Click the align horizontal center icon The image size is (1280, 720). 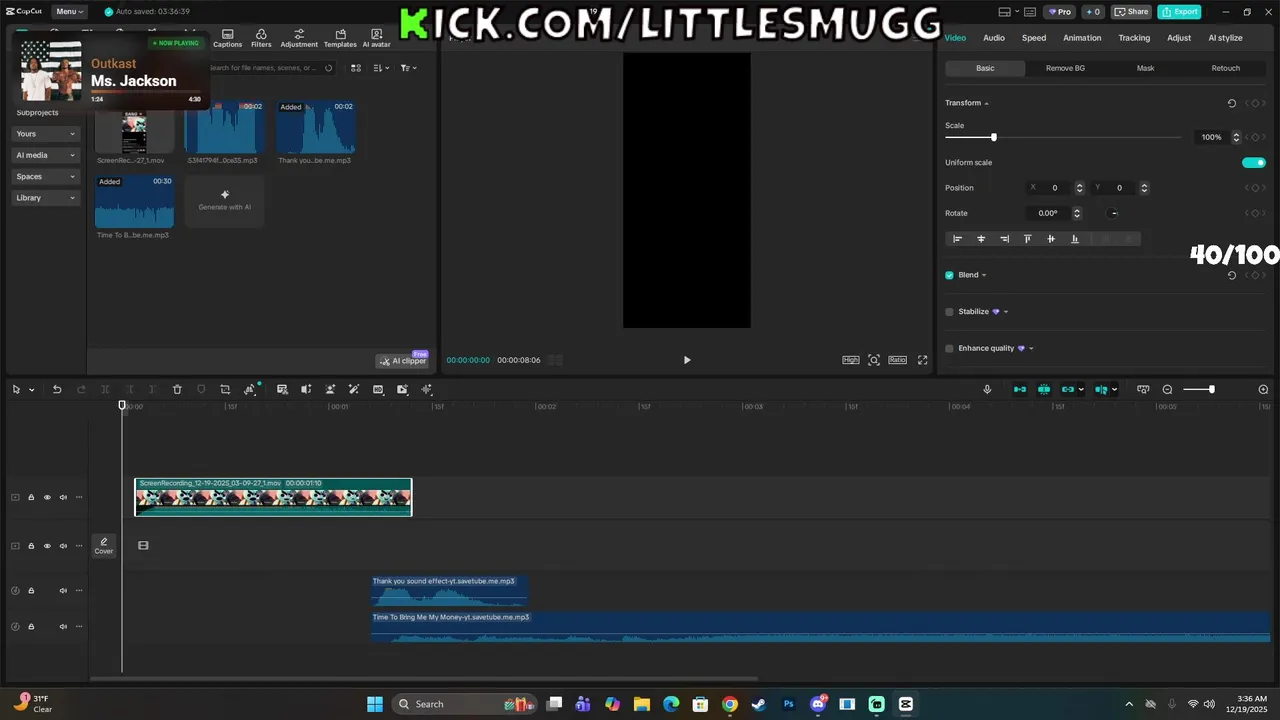pos(981,239)
